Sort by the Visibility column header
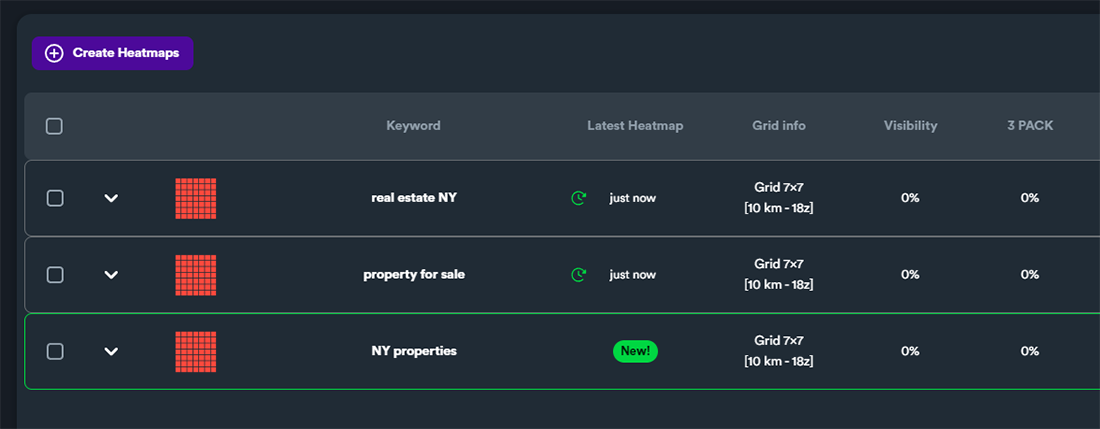The width and height of the screenshot is (1100, 429). click(911, 126)
